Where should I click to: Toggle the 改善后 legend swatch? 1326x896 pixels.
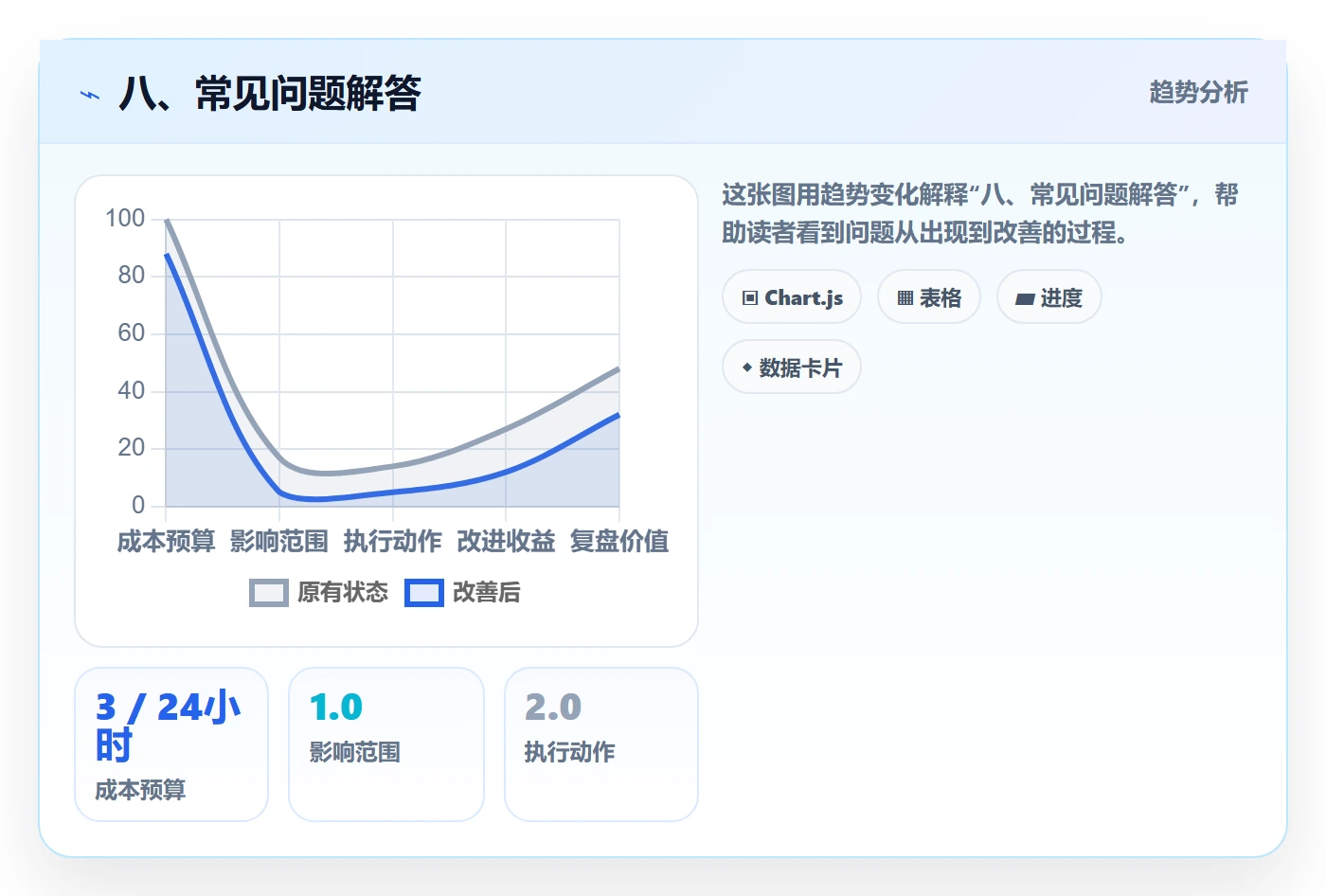[x=424, y=593]
